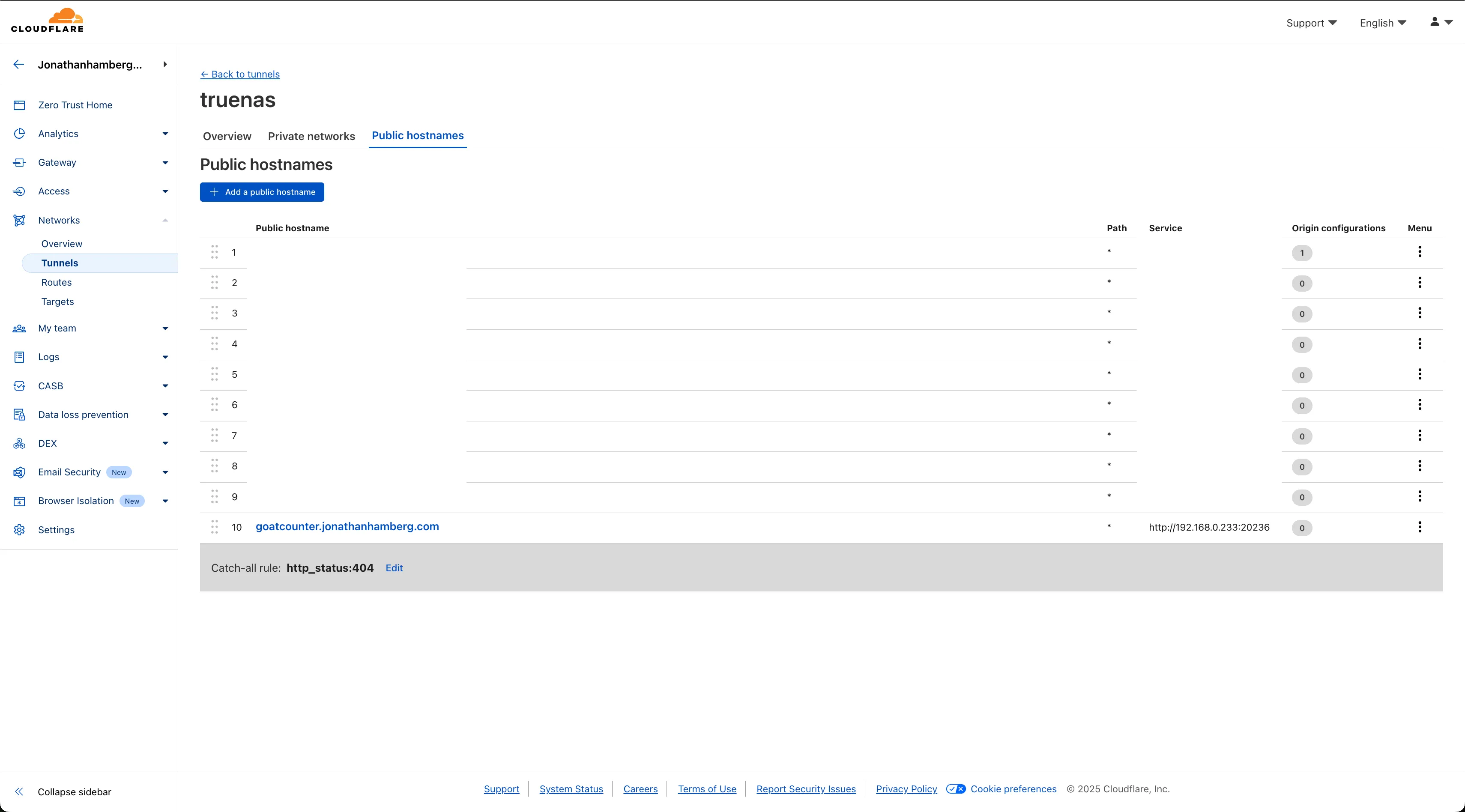Image resolution: width=1465 pixels, height=812 pixels.
Task: Click the Gateway sidebar icon
Action: [x=19, y=163]
